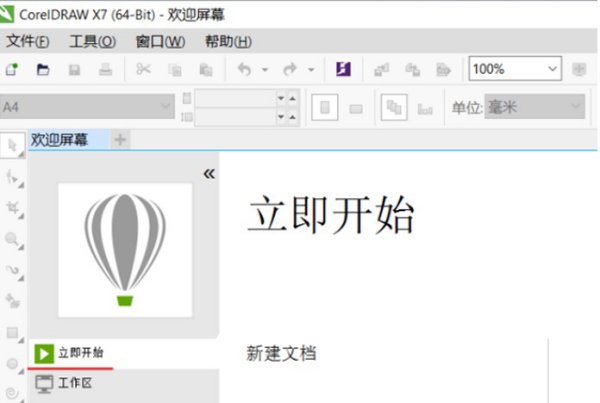Click the CorelDRAW balloon logo thumbnail
This screenshot has height=403, width=600.
click(x=125, y=250)
